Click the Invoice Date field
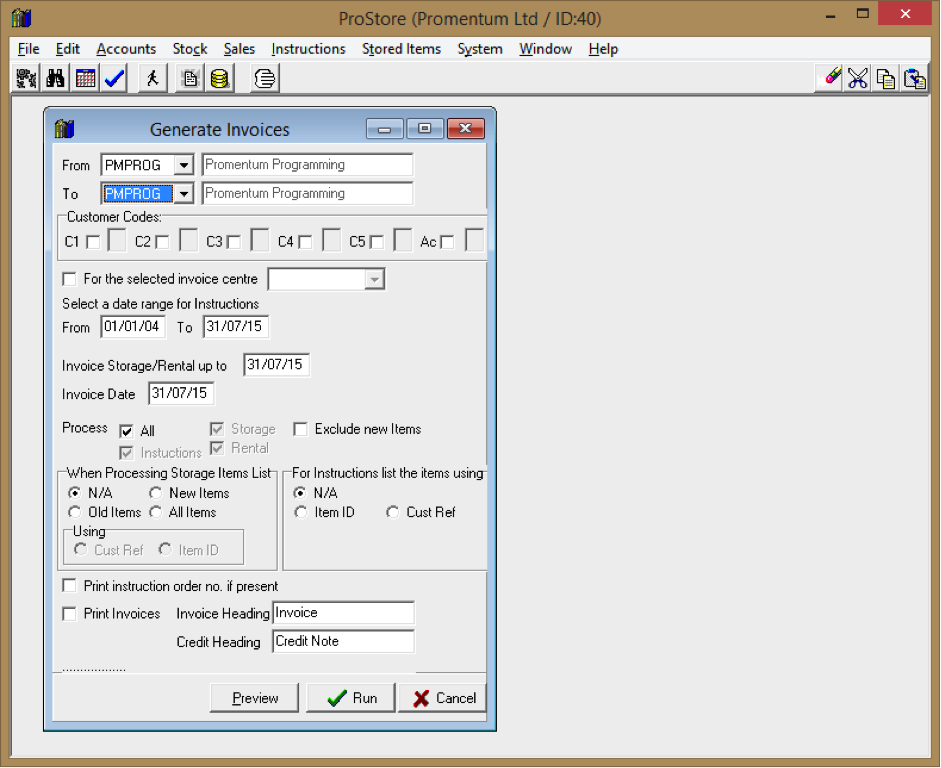941x768 pixels. pos(181,393)
